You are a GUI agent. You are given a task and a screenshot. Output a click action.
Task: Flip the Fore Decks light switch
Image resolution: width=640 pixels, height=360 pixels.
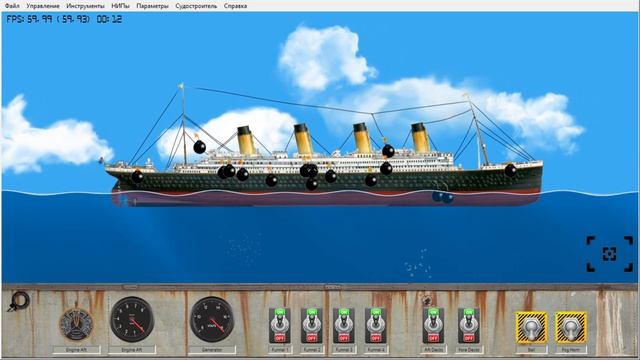(x=469, y=325)
